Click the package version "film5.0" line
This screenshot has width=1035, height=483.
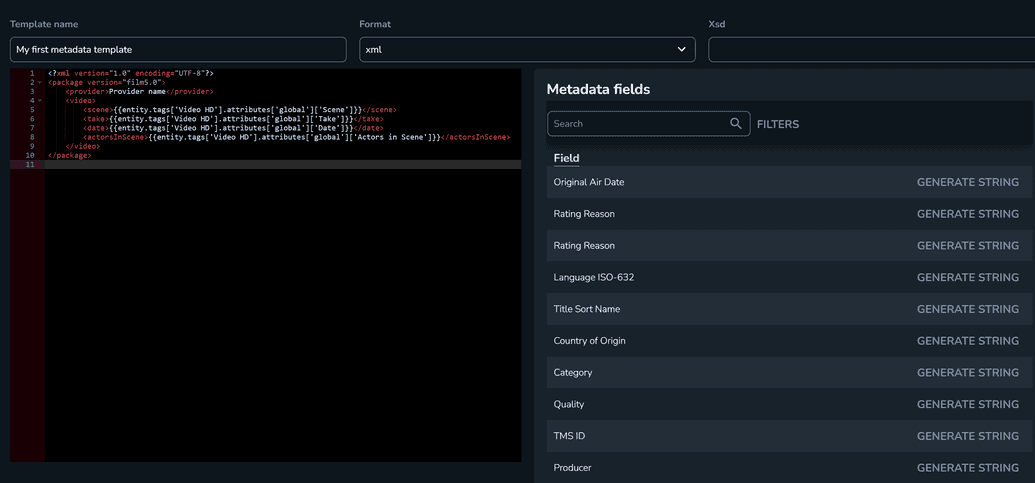click(106, 82)
